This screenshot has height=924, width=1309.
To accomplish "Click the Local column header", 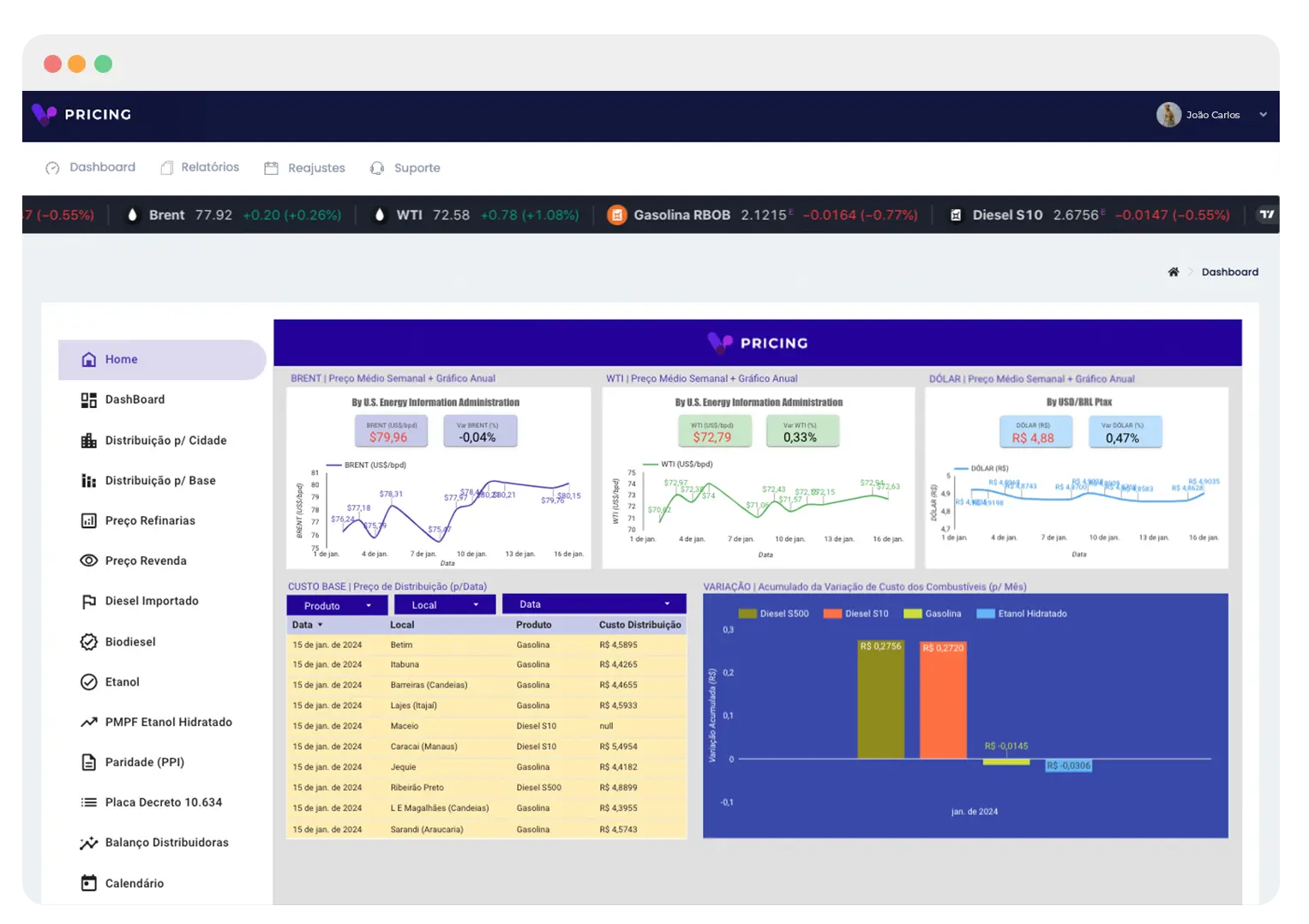I will (402, 625).
